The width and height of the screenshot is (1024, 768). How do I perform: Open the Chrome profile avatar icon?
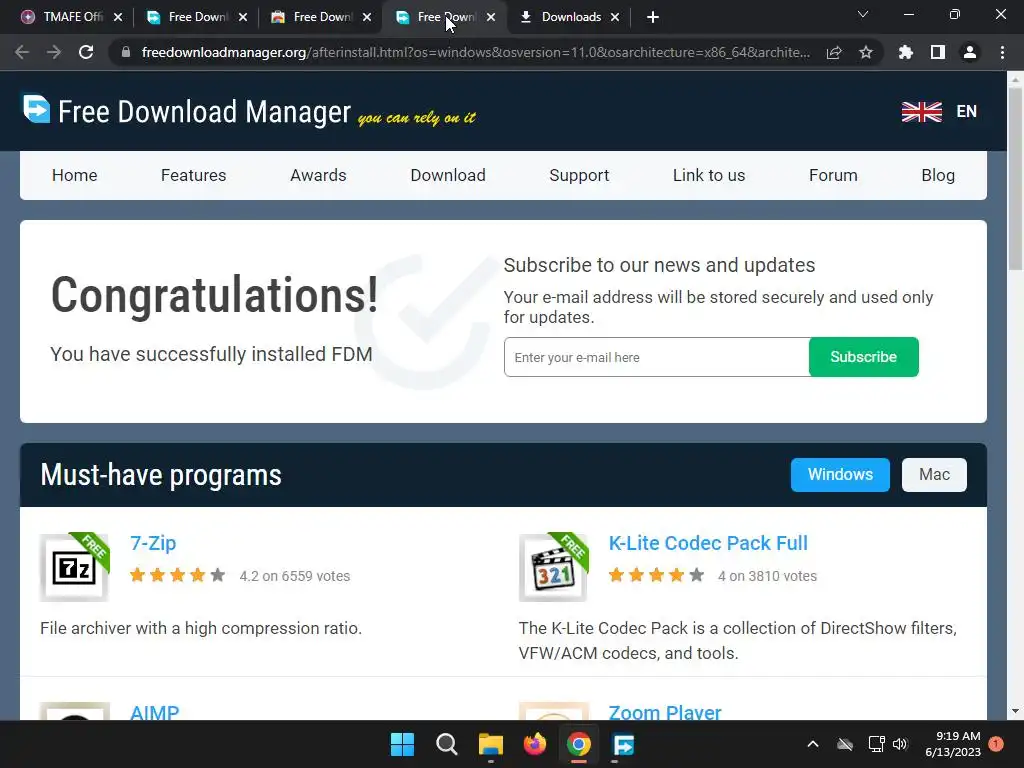coord(970,52)
